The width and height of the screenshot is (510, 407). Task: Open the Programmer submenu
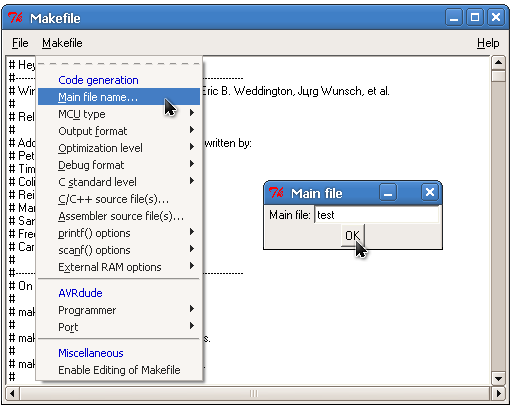[119, 310]
